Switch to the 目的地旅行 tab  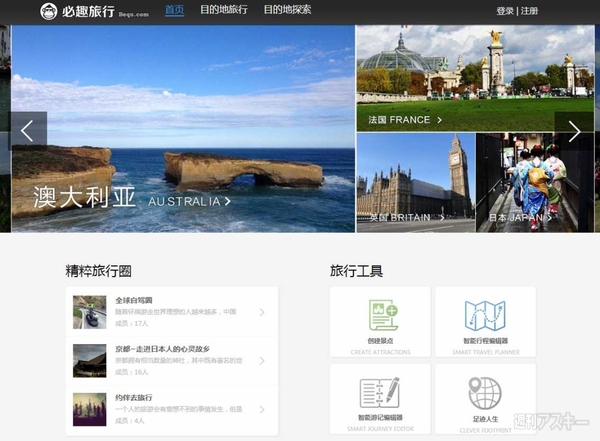(223, 10)
